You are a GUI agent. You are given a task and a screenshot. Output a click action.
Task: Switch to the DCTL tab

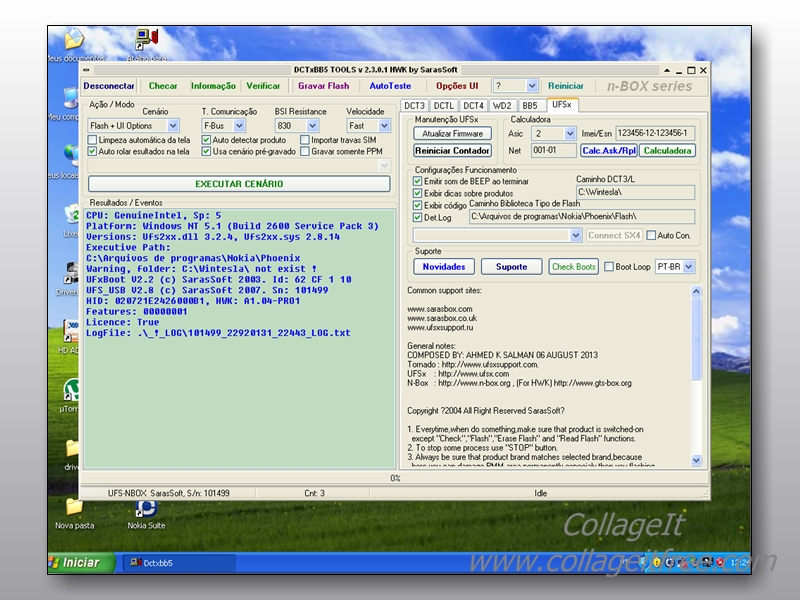click(x=443, y=106)
